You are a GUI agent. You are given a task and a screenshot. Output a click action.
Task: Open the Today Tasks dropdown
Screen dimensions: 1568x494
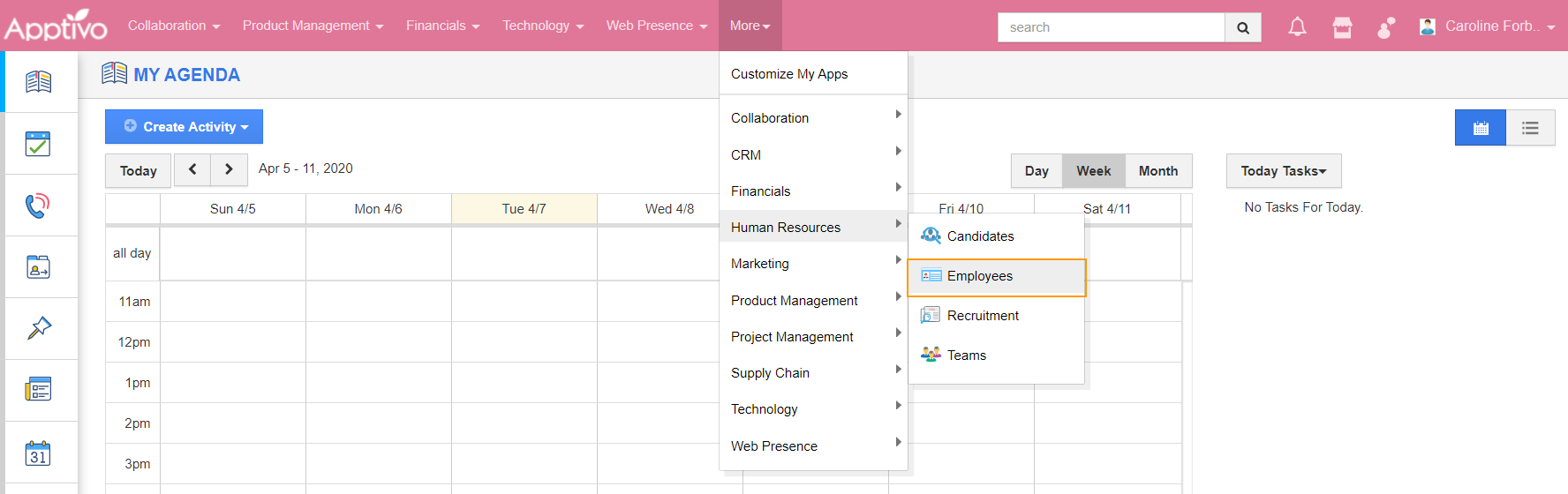(x=1284, y=171)
